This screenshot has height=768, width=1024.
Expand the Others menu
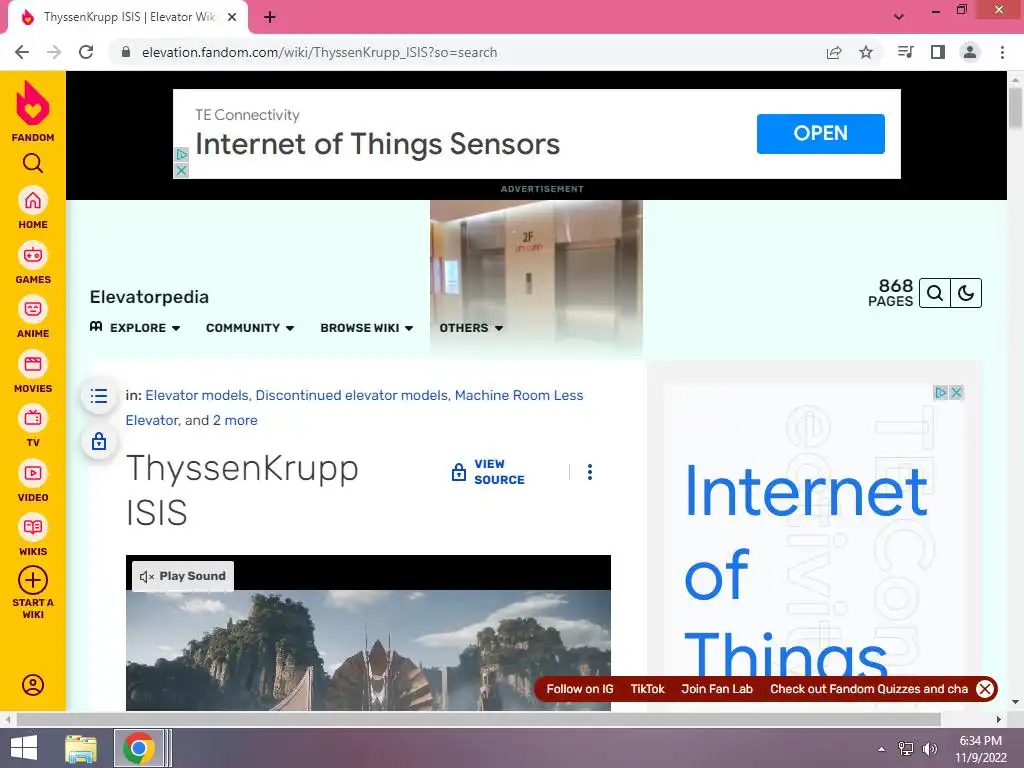click(x=471, y=328)
